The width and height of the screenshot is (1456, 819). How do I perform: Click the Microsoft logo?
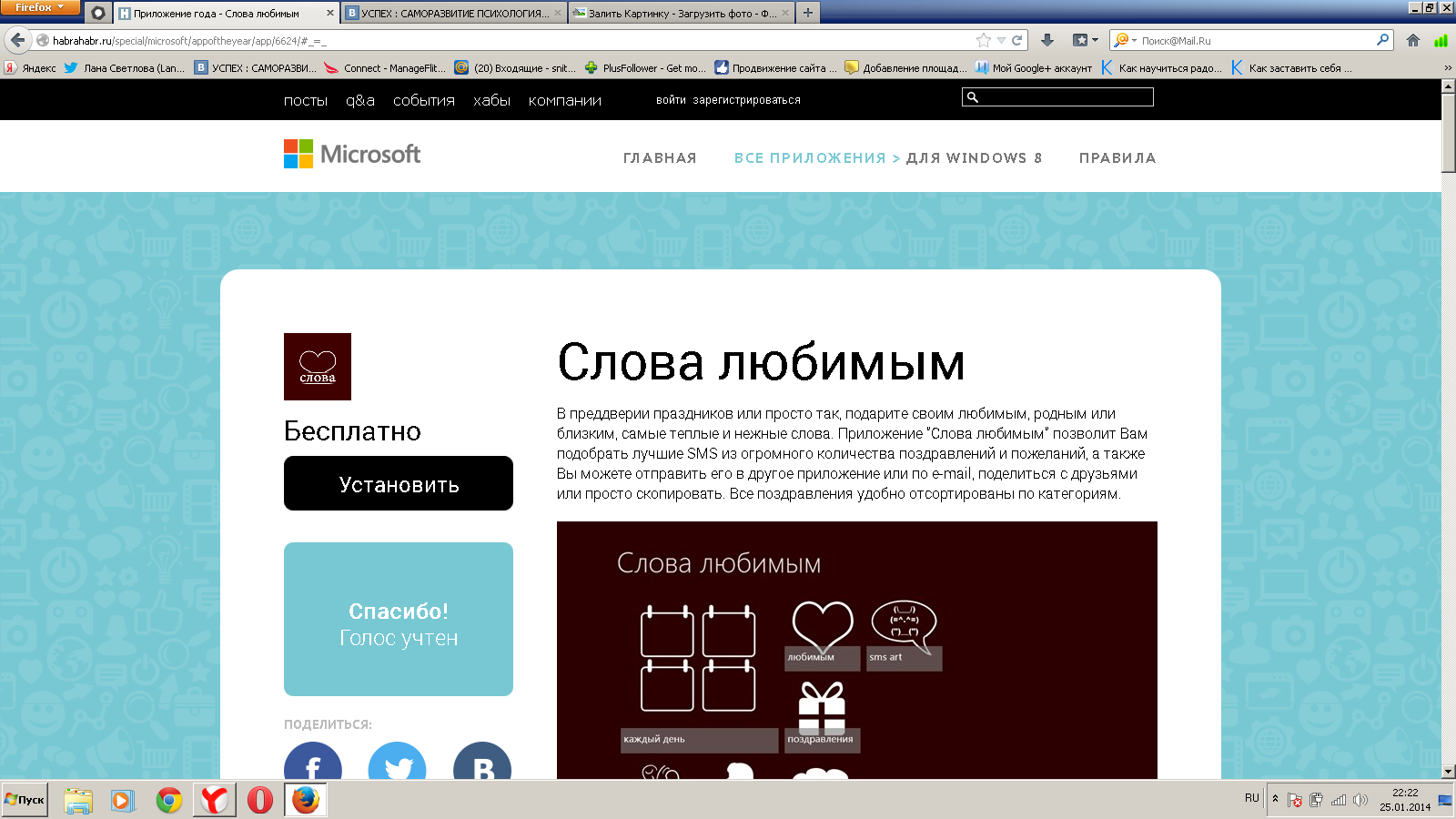(x=352, y=154)
